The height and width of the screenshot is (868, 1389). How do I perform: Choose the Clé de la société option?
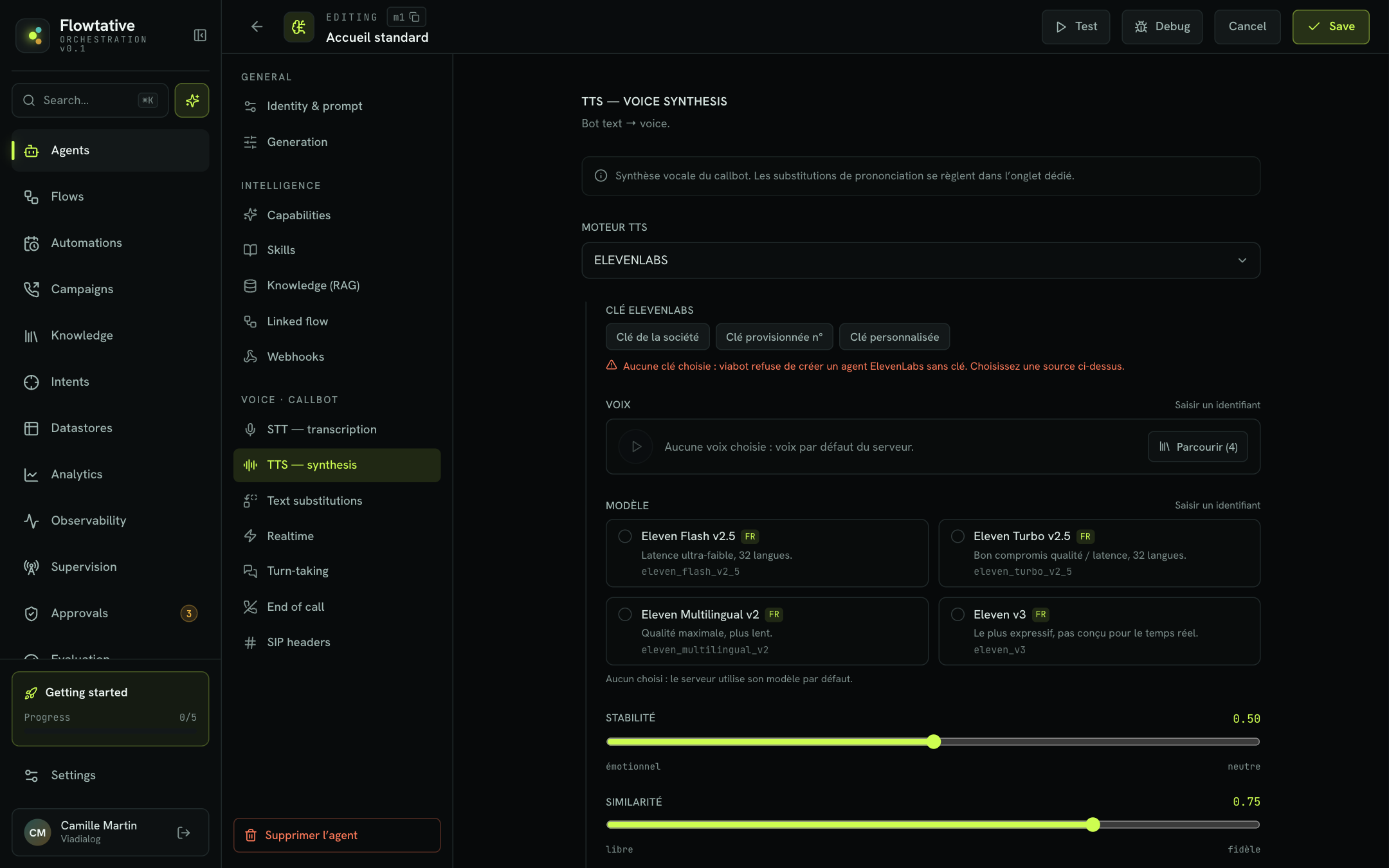657,337
